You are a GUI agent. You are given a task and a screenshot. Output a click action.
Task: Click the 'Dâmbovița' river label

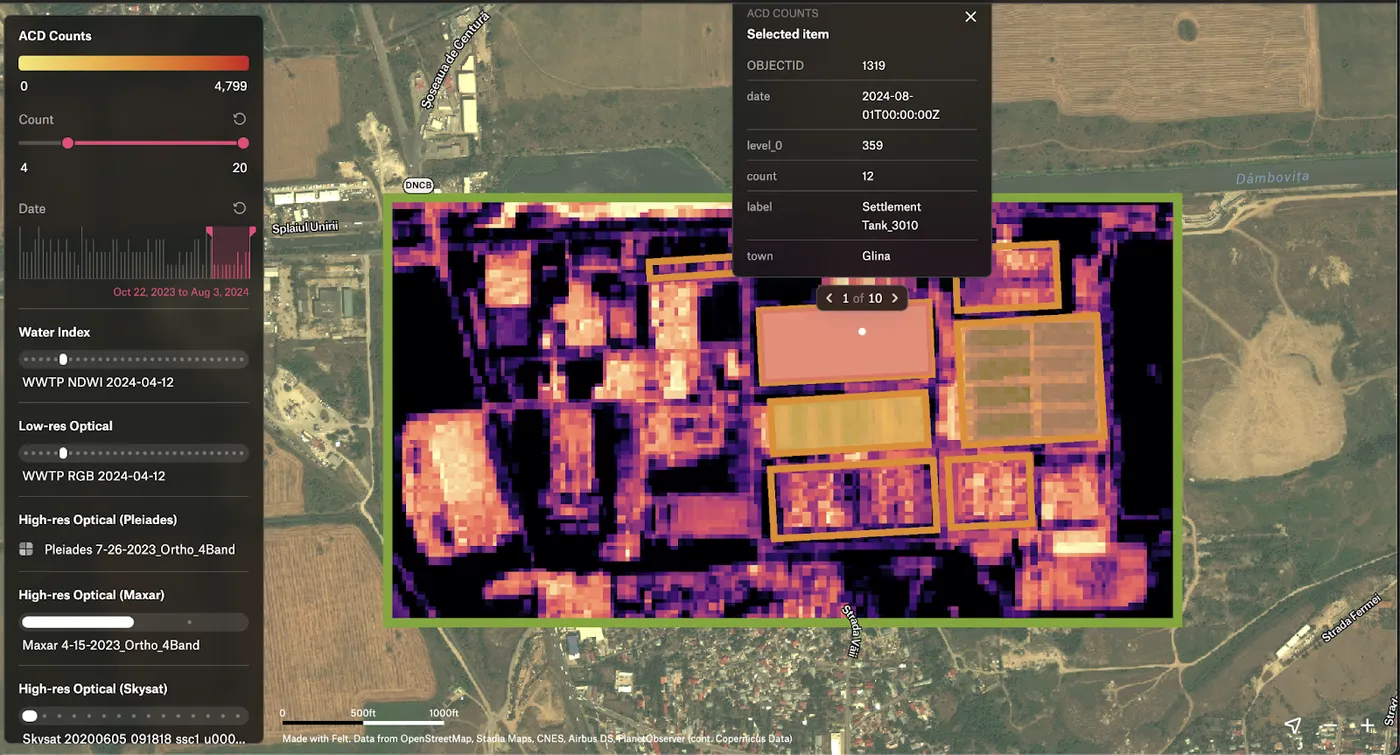tap(1271, 178)
